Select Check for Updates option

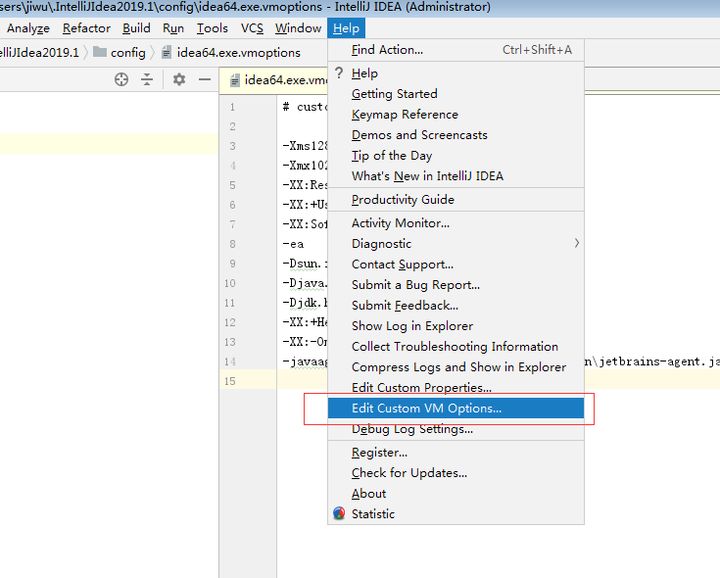[x=409, y=473]
